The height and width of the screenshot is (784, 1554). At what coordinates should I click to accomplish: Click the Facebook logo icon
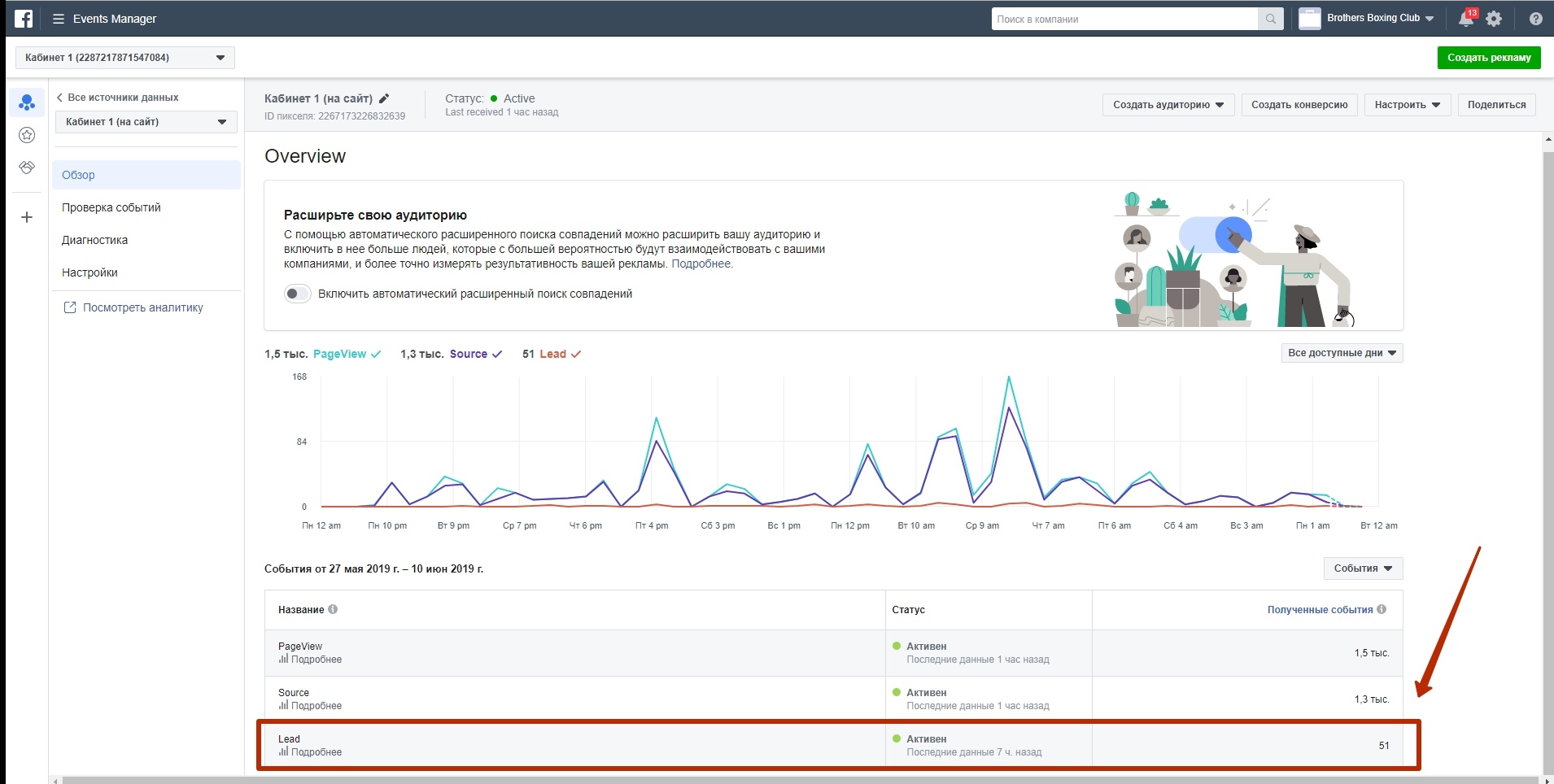[x=24, y=18]
